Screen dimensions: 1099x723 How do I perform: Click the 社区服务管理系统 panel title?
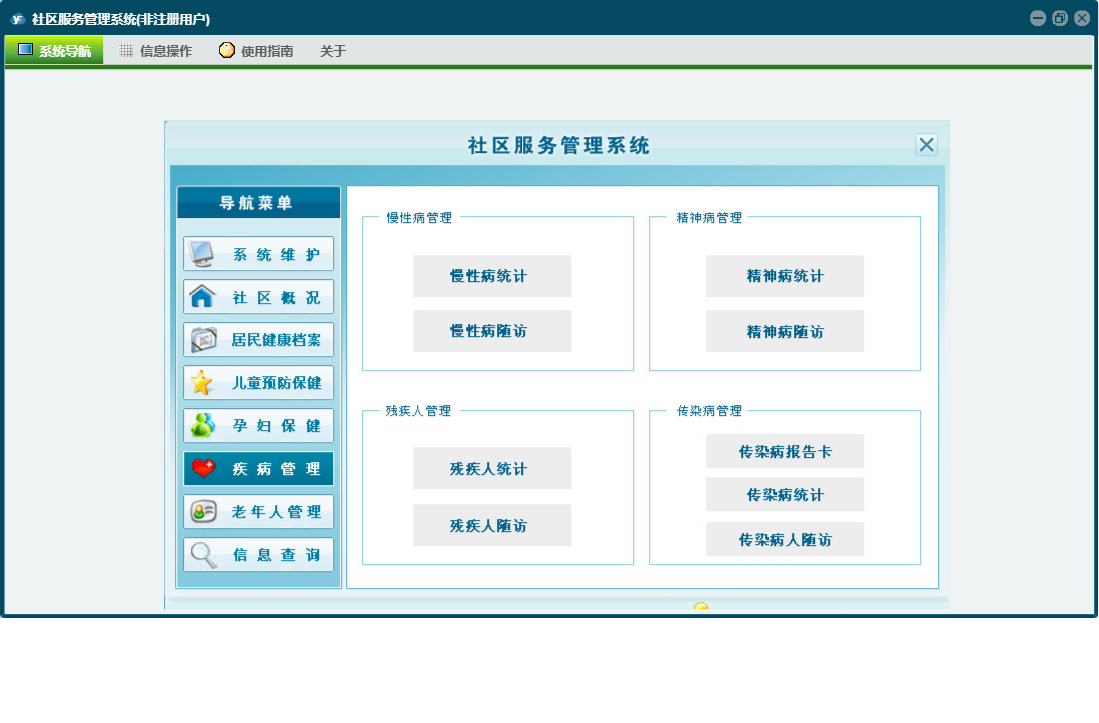click(559, 145)
